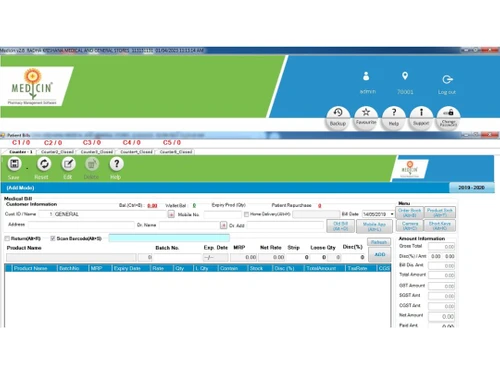Click the small Medicin logo beside the toolbar
This screenshot has width=500, height=375.
point(410,168)
